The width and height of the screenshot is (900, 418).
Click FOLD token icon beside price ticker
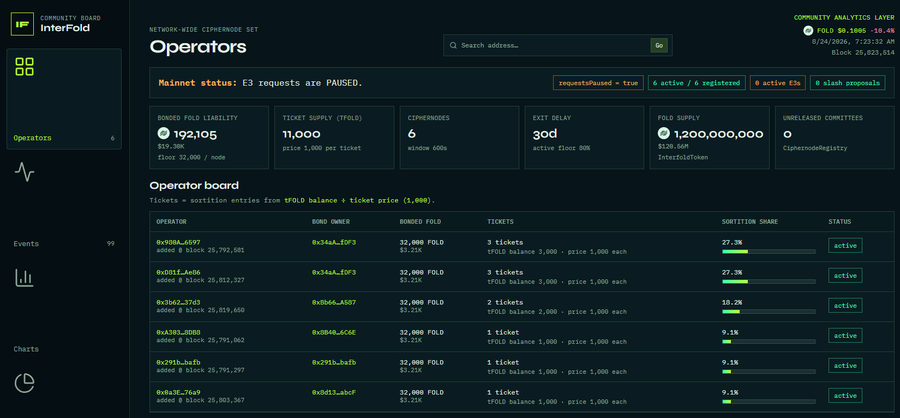pos(808,30)
